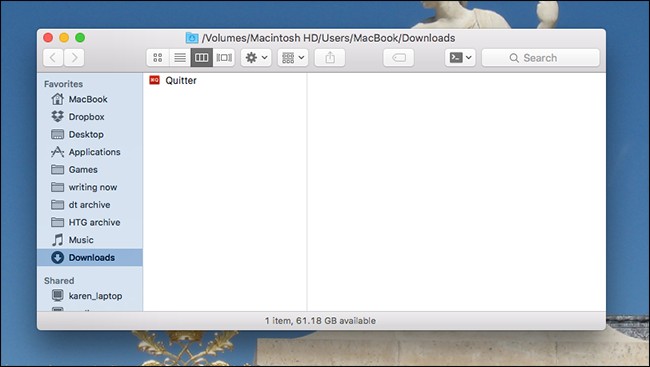
Task: Open dt archive folder
Action: click(90, 205)
